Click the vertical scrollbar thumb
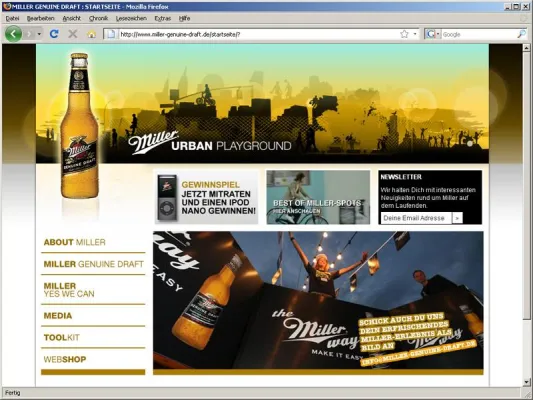Viewport: 533px width, 400px height. [x=527, y=185]
